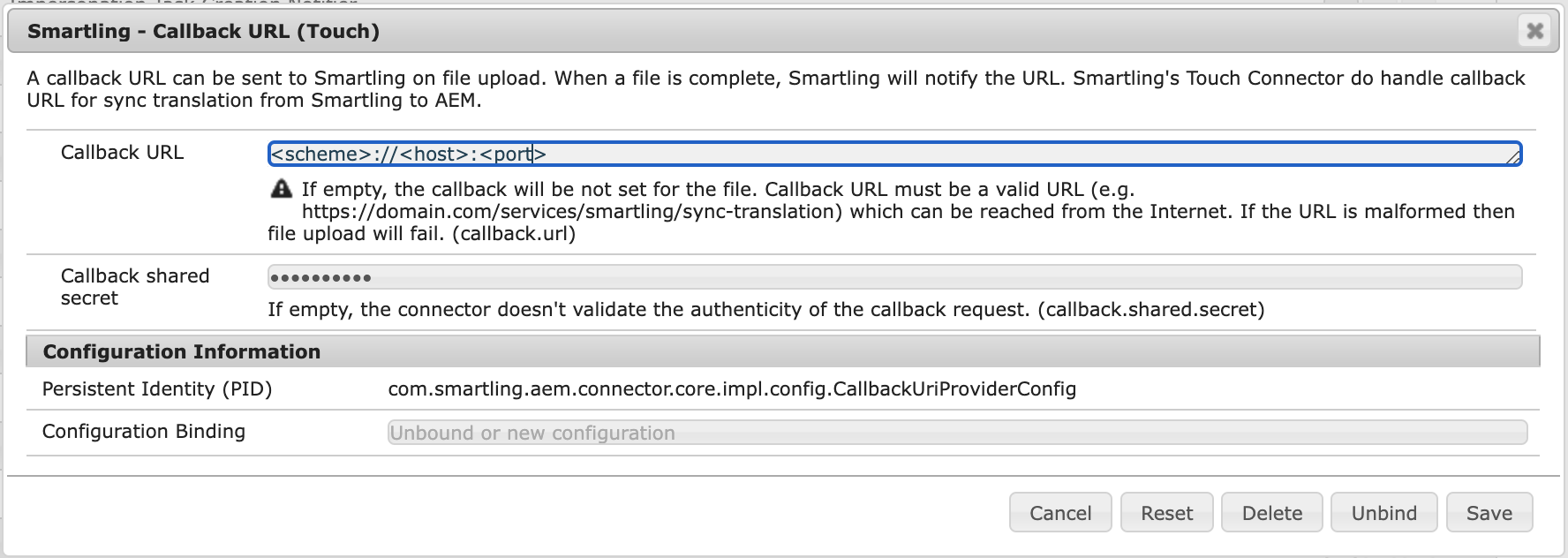Save the callback configuration
Viewport: 1568px width, 558px height.
click(x=1489, y=513)
